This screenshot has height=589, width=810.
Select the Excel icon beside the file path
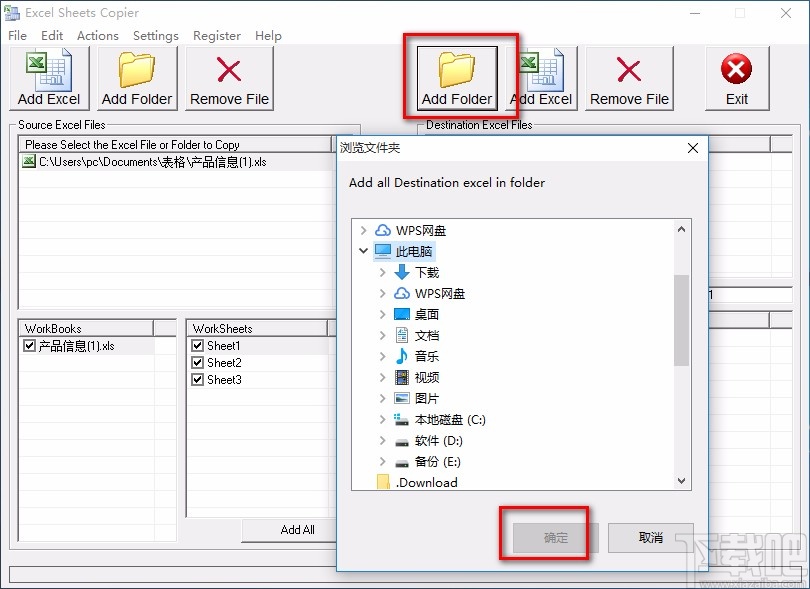[x=29, y=160]
